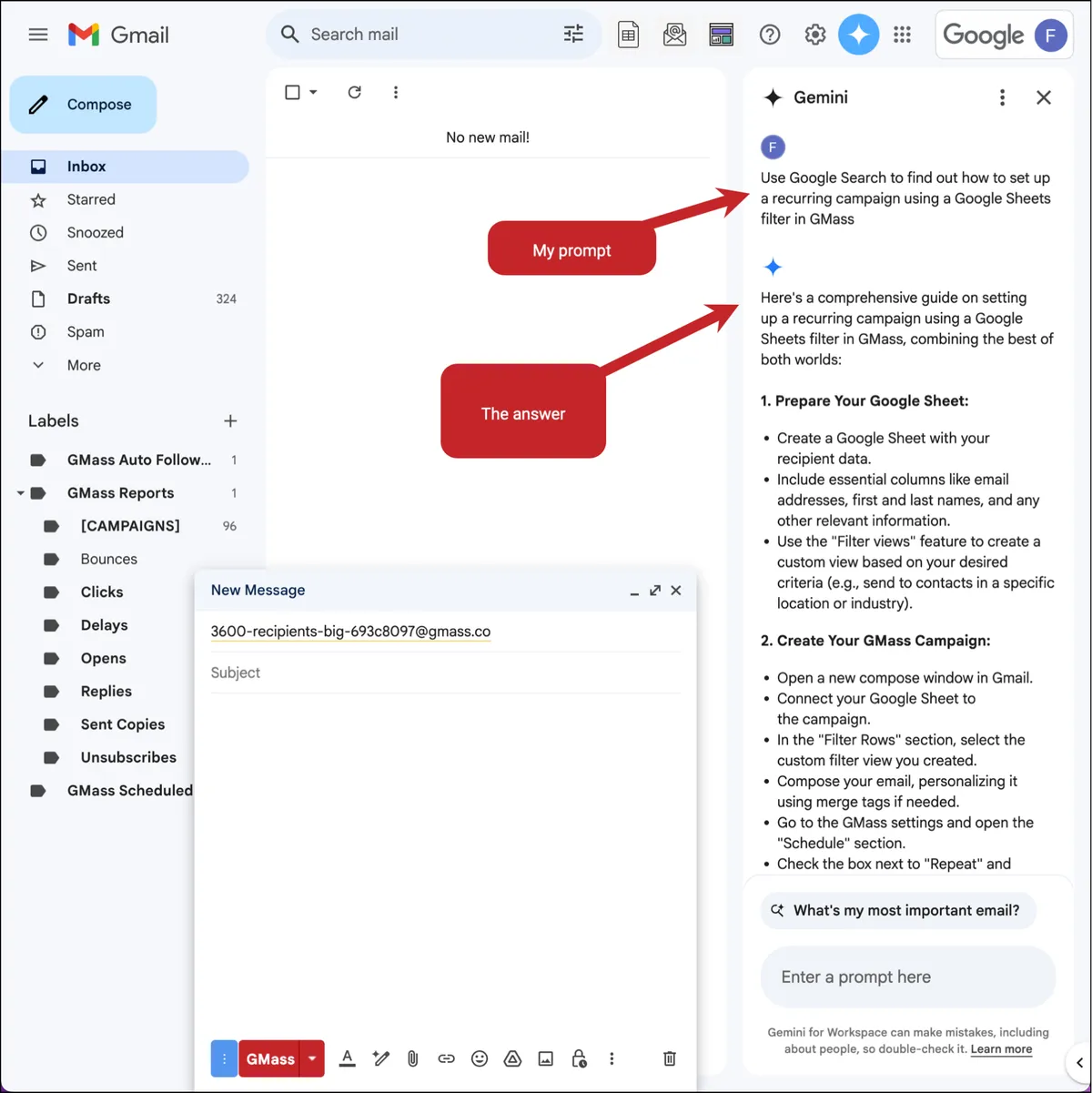
Task: Tick the select all mail checkbox
Action: click(292, 92)
